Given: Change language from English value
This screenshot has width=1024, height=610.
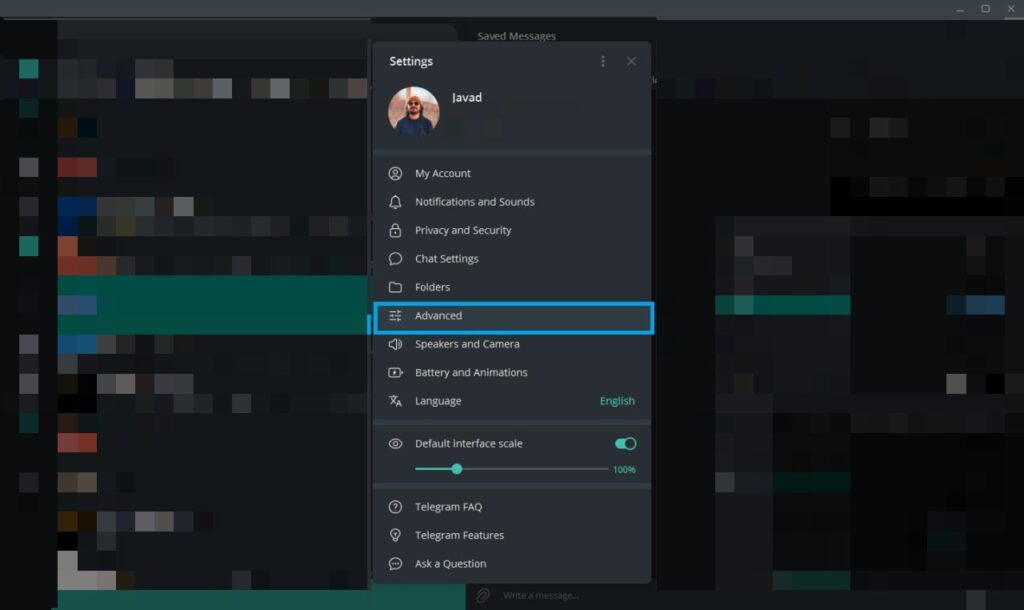Looking at the screenshot, I should (616, 401).
